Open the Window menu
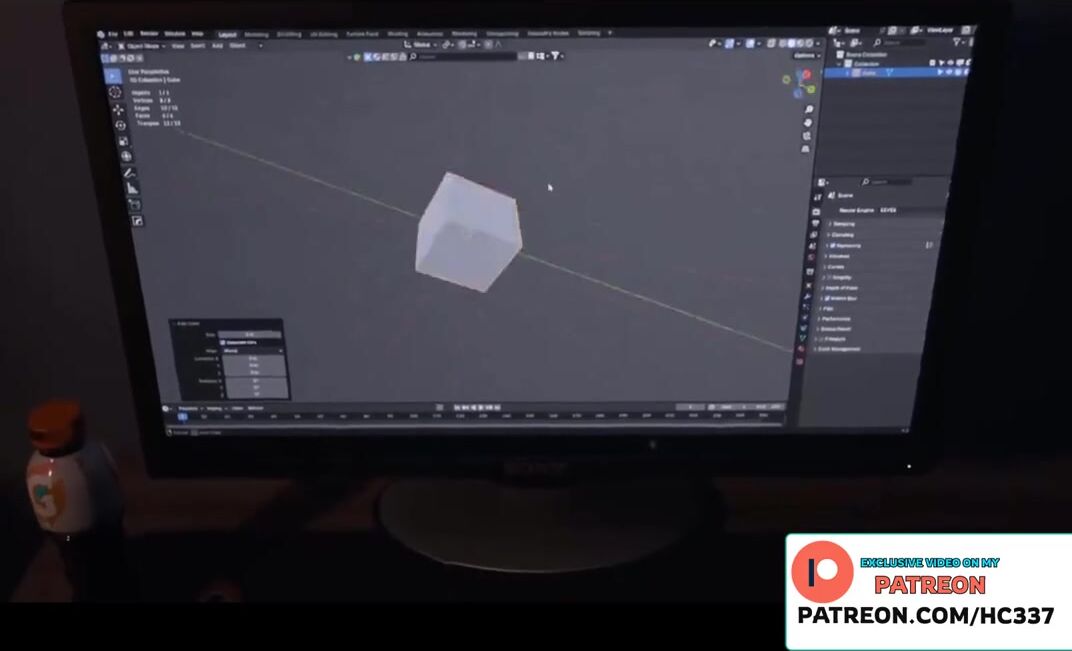 coord(174,33)
